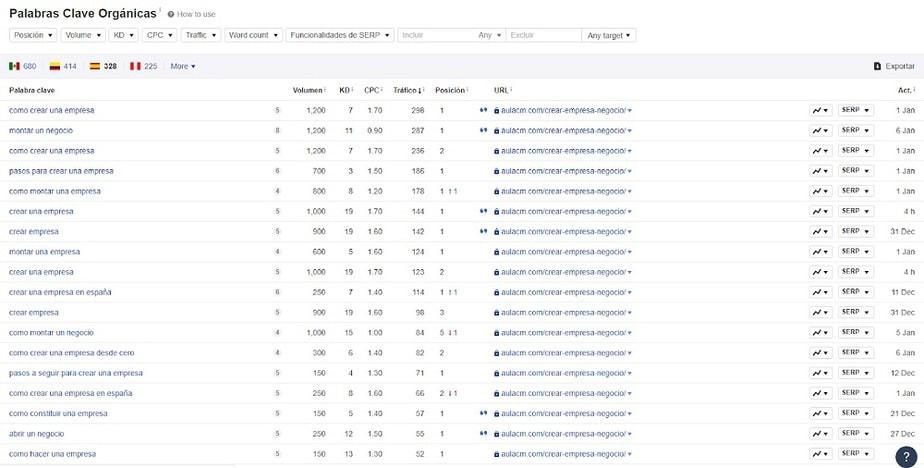Open SERP dropdown for 'abrir un negocio'
Image resolution: width=924 pixels, height=468 pixels.
tap(856, 434)
